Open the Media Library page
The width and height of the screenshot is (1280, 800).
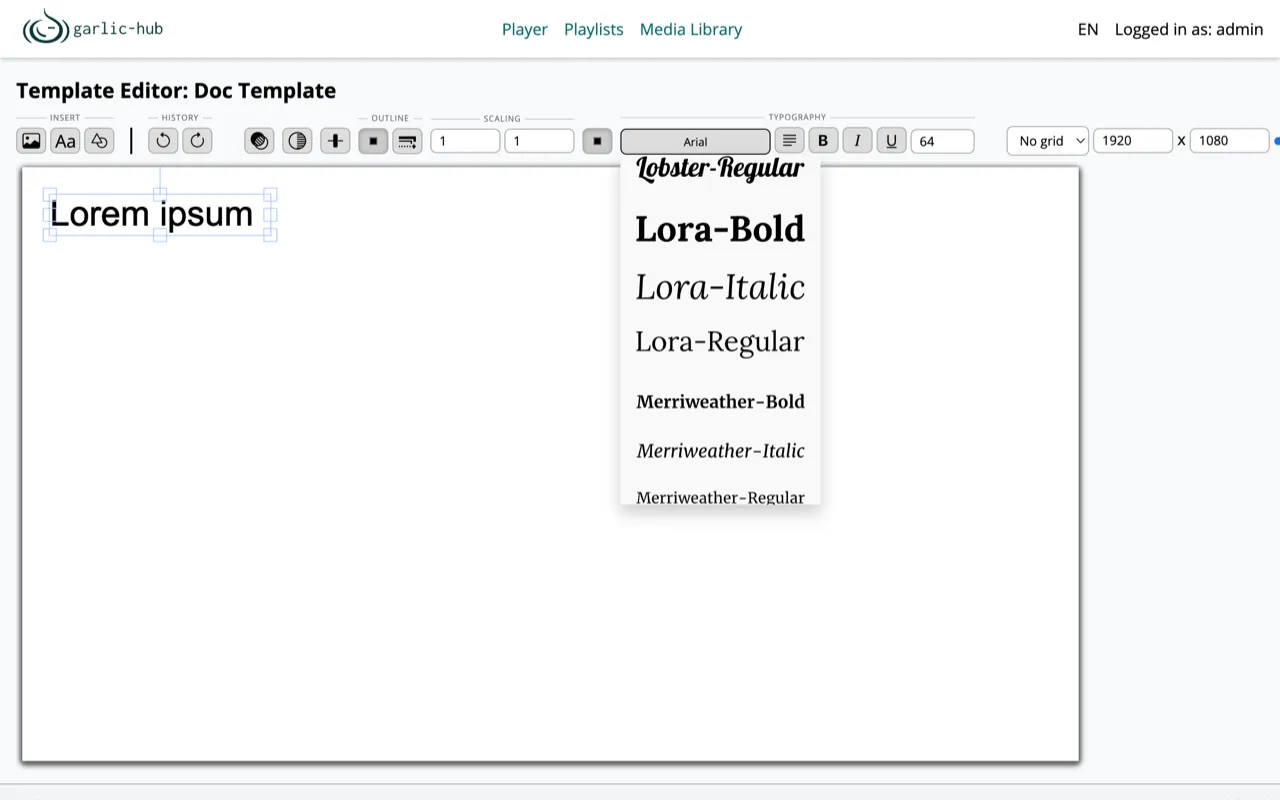[x=691, y=29]
